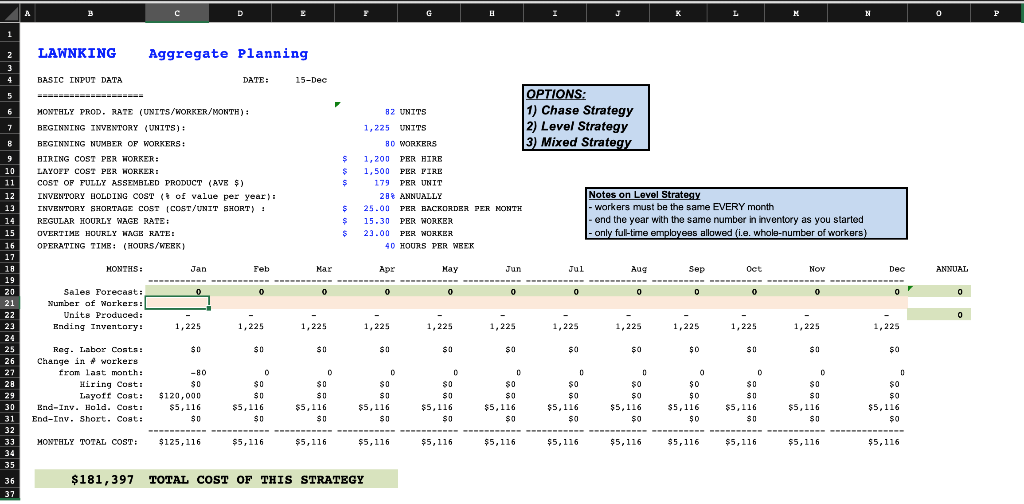This screenshot has height=504, width=1024.
Task: Click the MONTHLY TOTAL COST label
Action: [x=88, y=442]
